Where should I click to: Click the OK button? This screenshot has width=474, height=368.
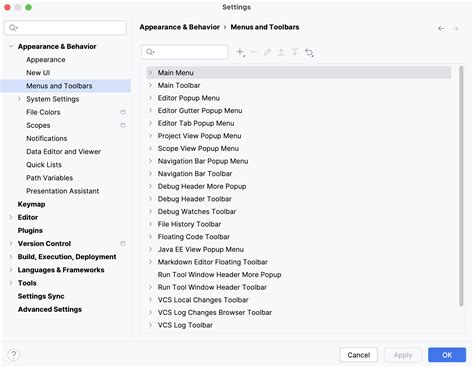click(447, 355)
